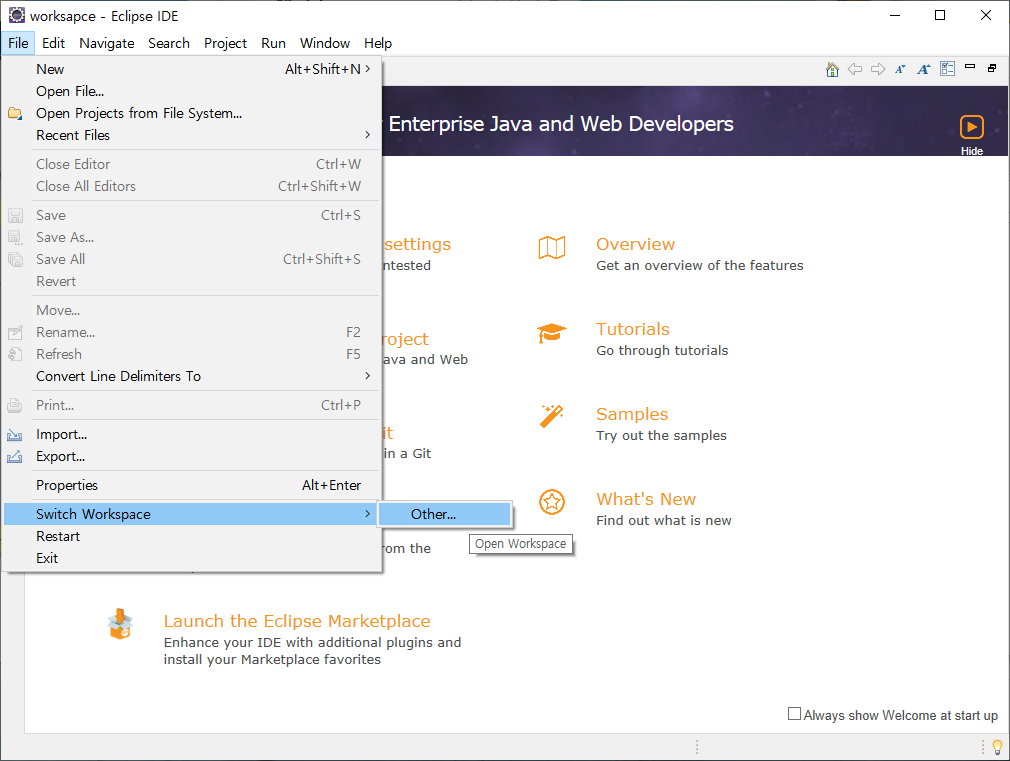Screen dimensions: 1010x761
Task: Click the Overview map icon
Action: 552,247
